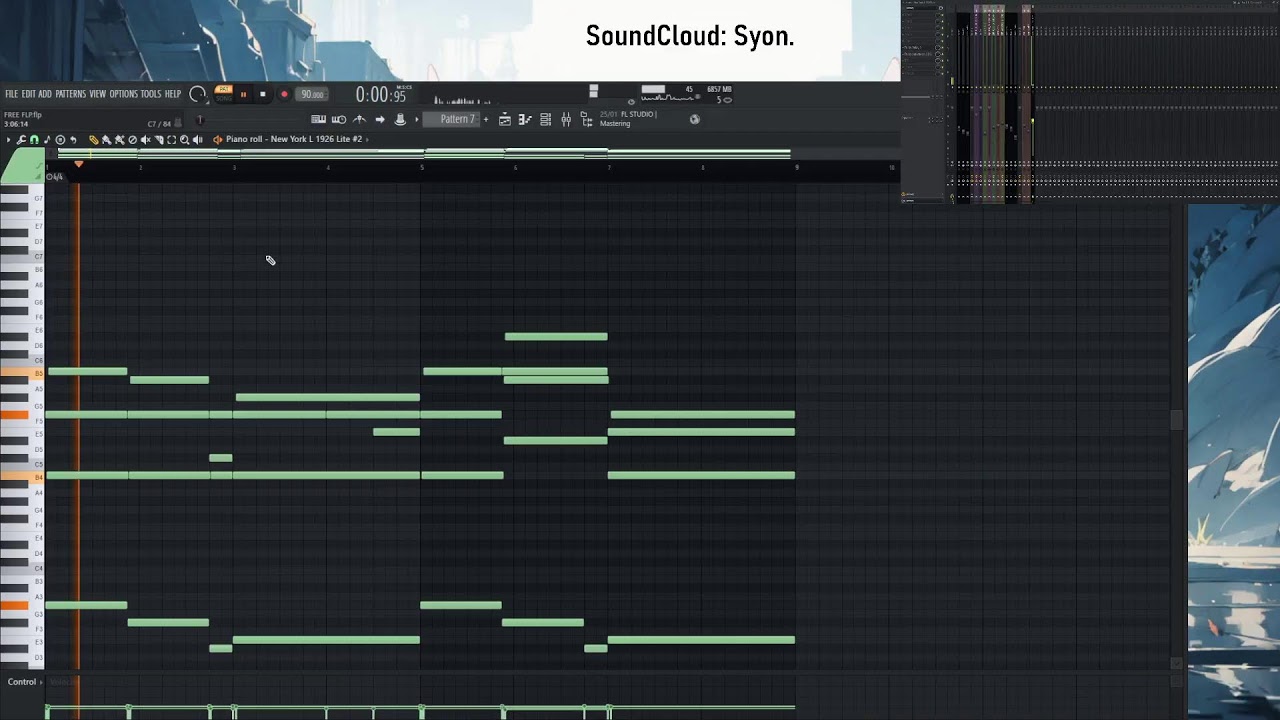Select the highest green note near bar 6
This screenshot has height=720, width=1280.
[x=556, y=336]
